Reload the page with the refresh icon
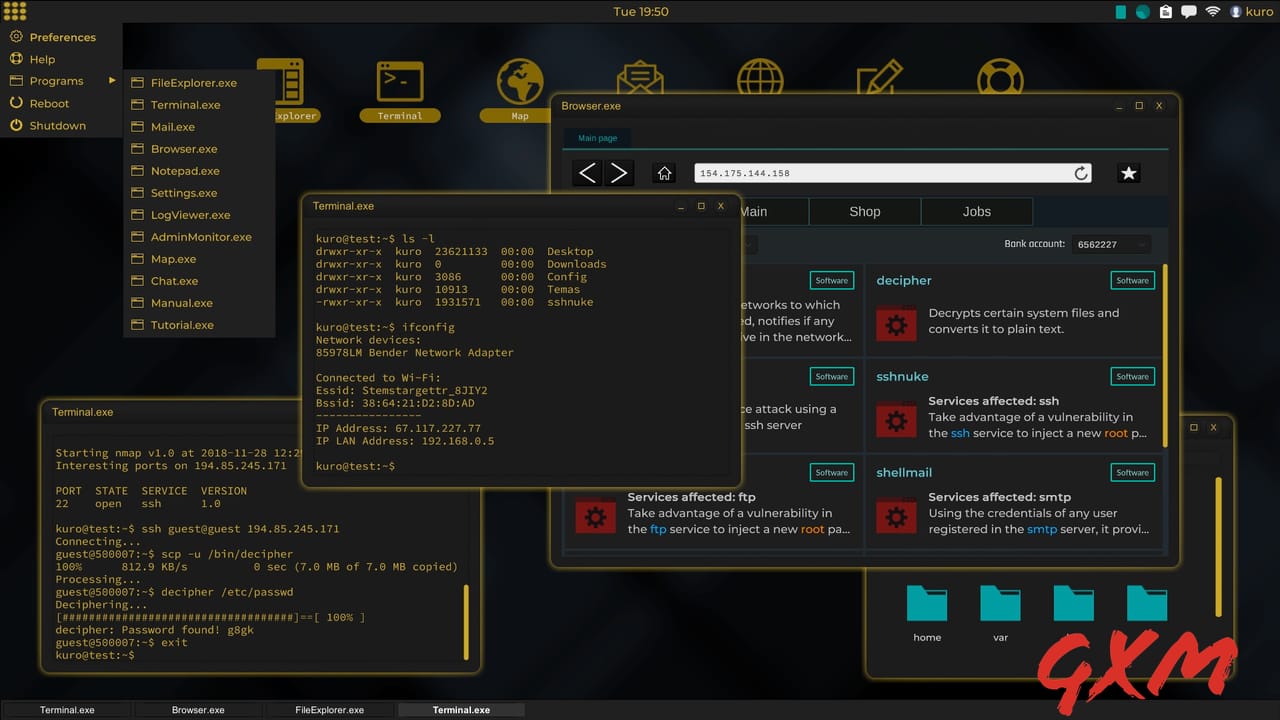 1081,172
